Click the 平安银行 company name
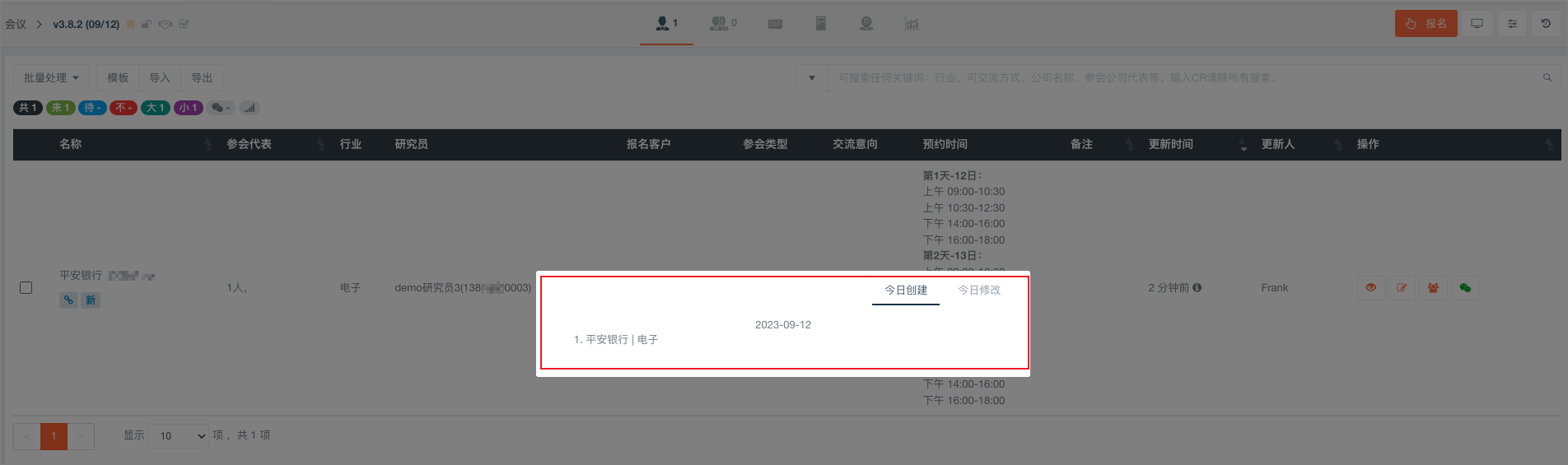The width and height of the screenshot is (1568, 465). coord(81,276)
